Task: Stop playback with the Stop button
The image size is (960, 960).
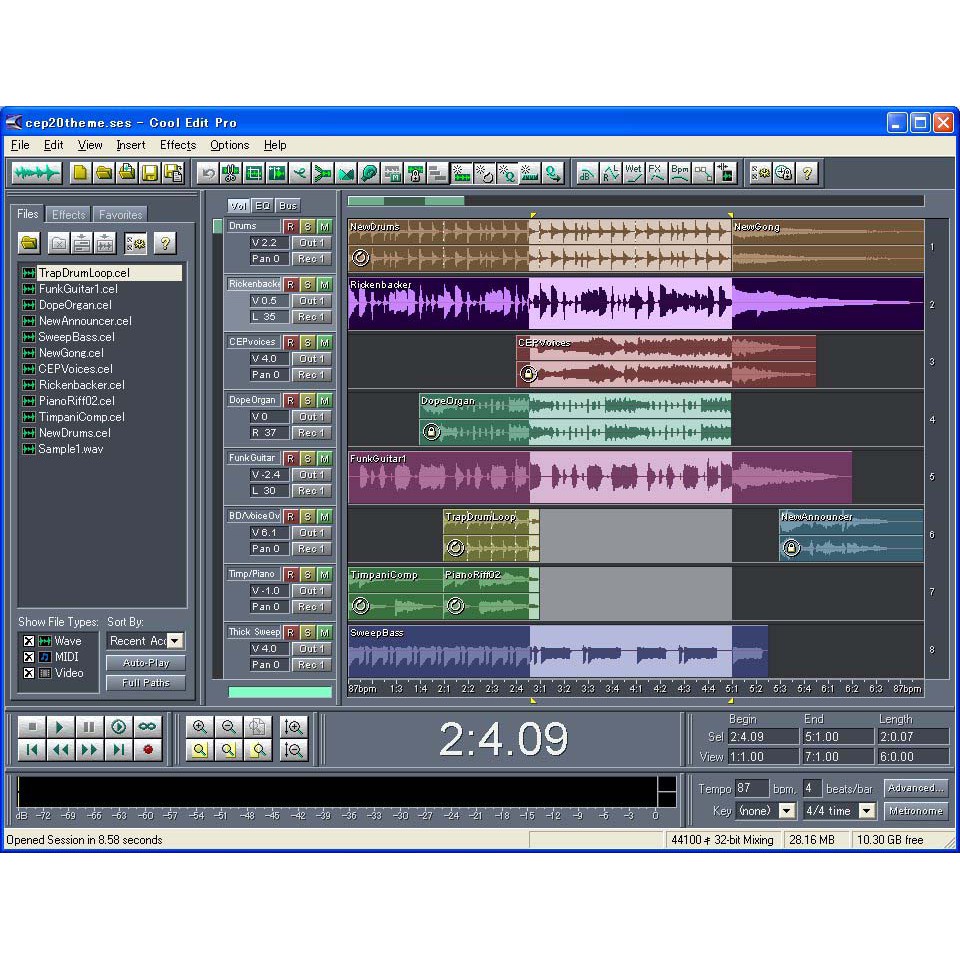Action: click(x=32, y=727)
